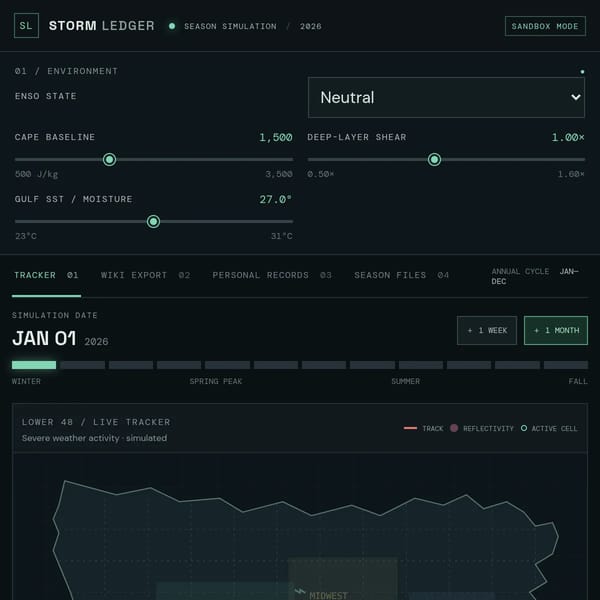Click the SL logo badge
The image size is (600, 600).
click(26, 26)
